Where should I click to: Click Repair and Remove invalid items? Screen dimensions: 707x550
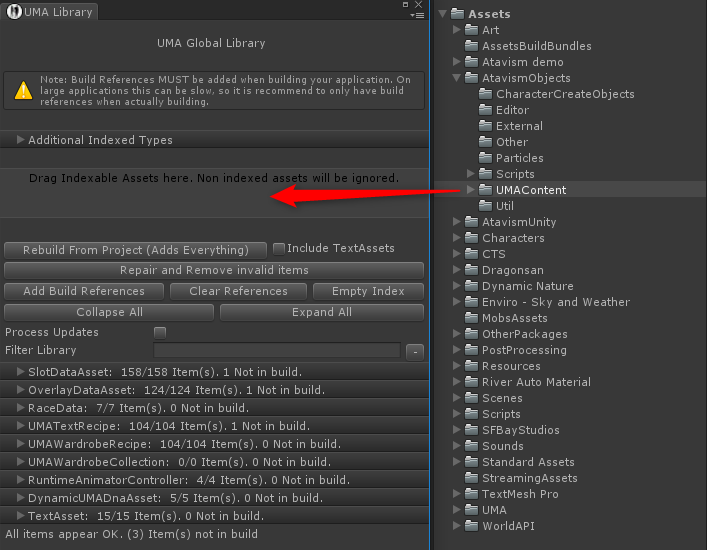coord(214,270)
